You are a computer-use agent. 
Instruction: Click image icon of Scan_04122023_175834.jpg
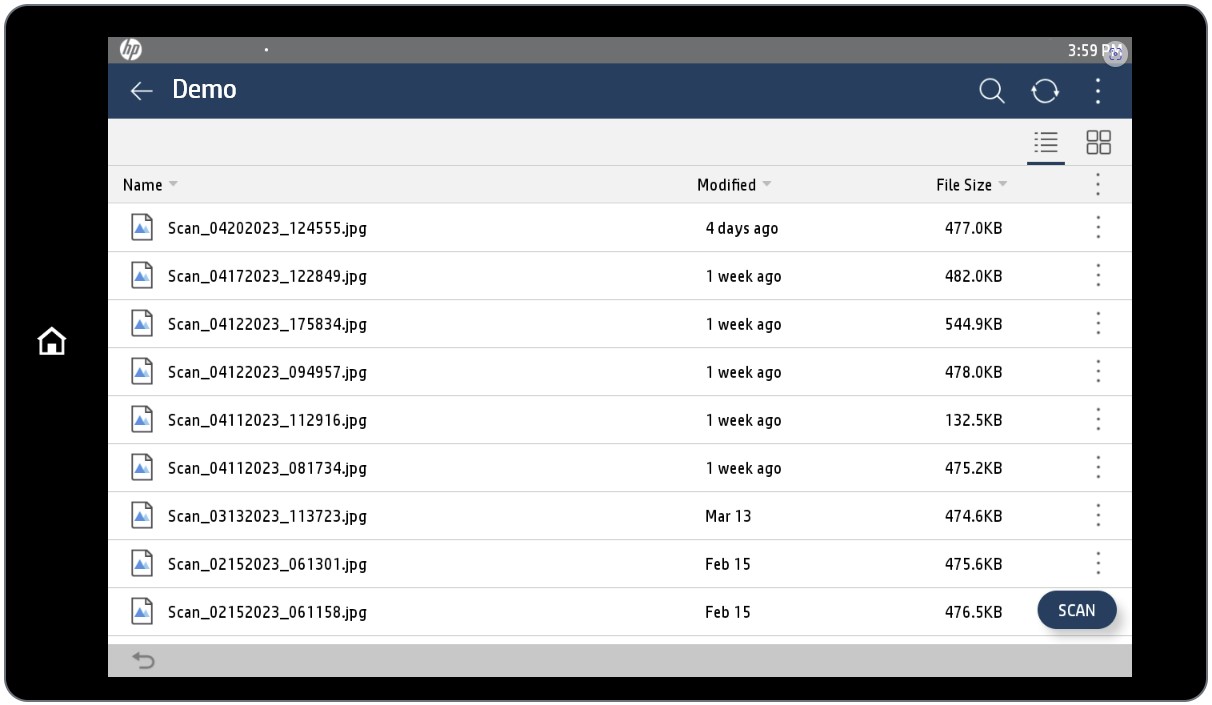(x=142, y=324)
